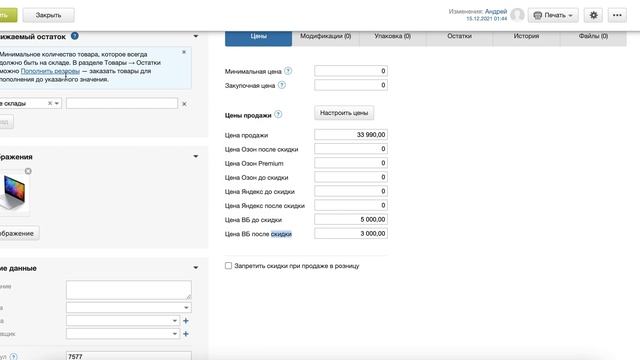Collapse the Изображения section
This screenshot has width=640, height=360.
coord(196,156)
